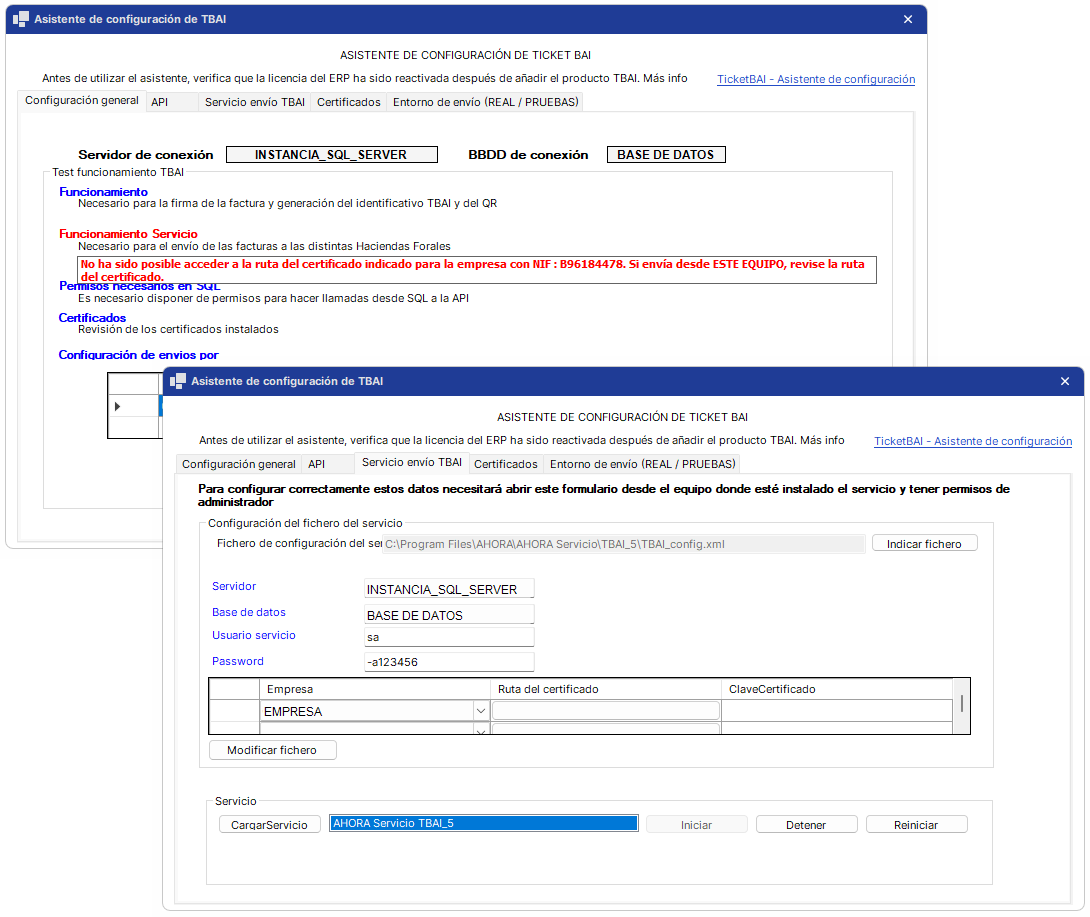Click the ClaveCertificado cell for EMPRESA

coord(837,711)
